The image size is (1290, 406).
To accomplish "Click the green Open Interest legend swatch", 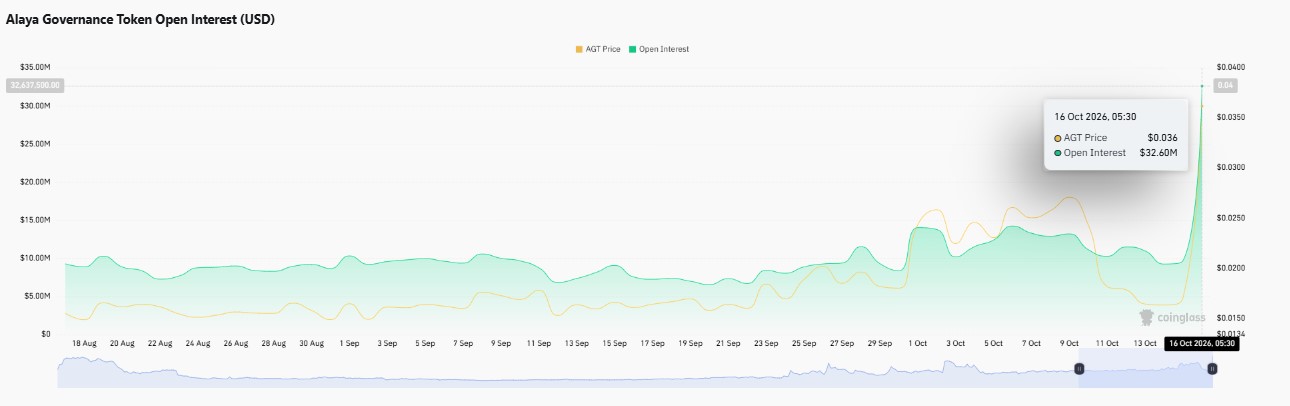I will pyautogui.click(x=632, y=49).
